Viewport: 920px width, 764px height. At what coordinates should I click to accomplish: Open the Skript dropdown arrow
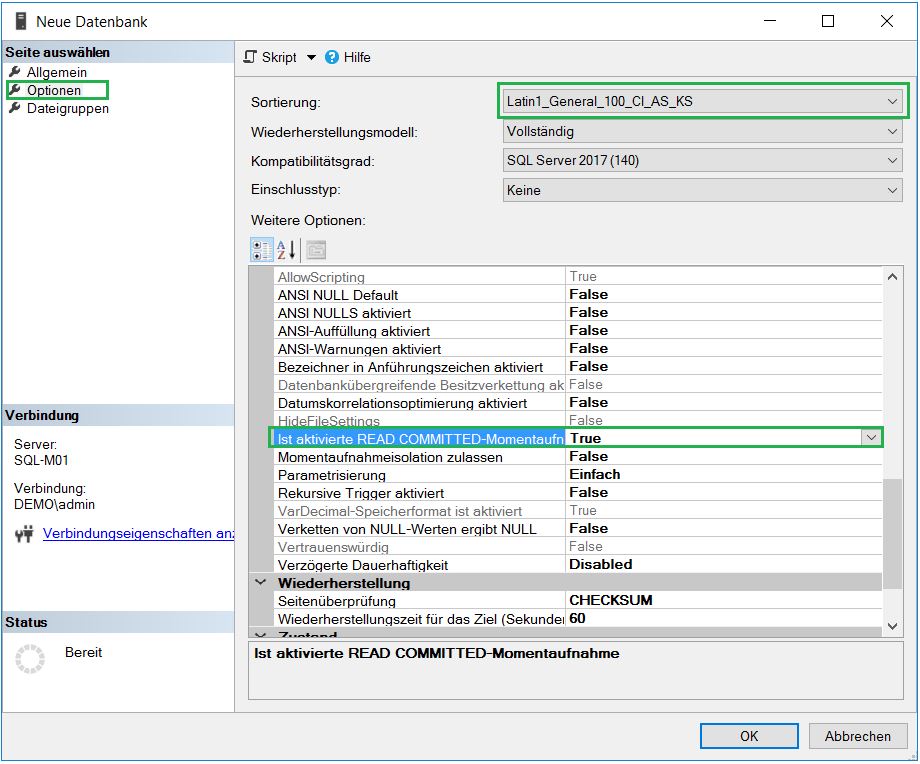coord(311,57)
